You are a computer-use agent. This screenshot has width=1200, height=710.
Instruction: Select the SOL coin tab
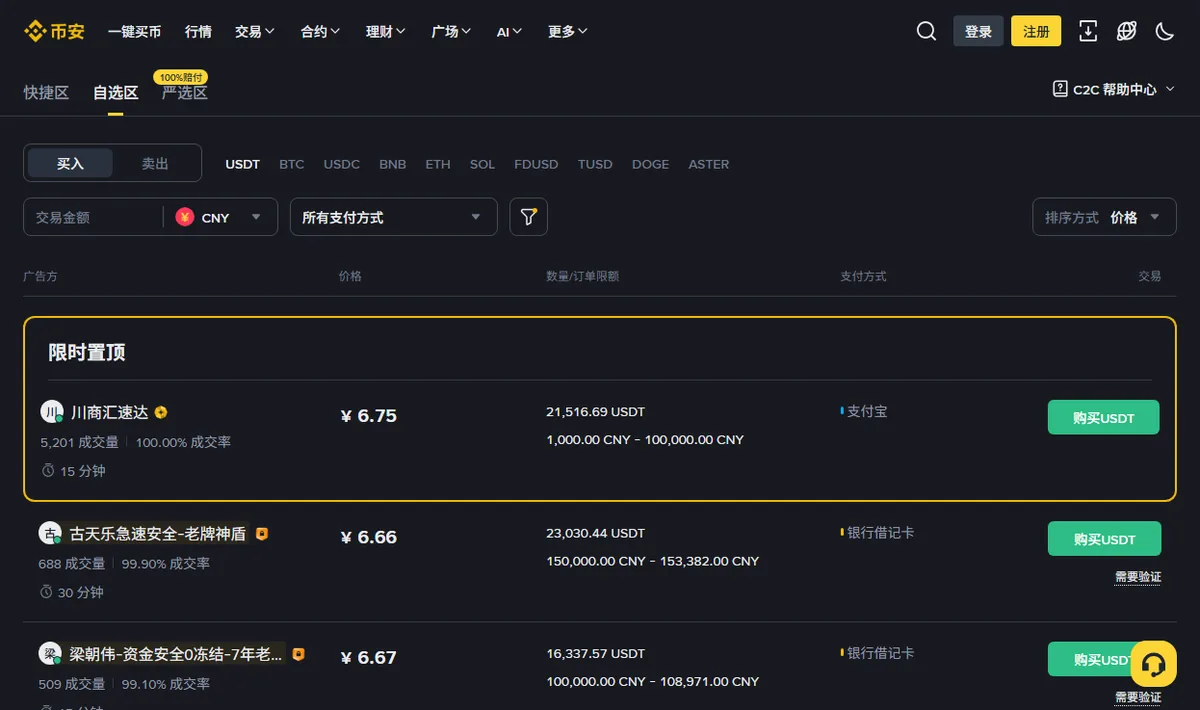click(x=482, y=164)
